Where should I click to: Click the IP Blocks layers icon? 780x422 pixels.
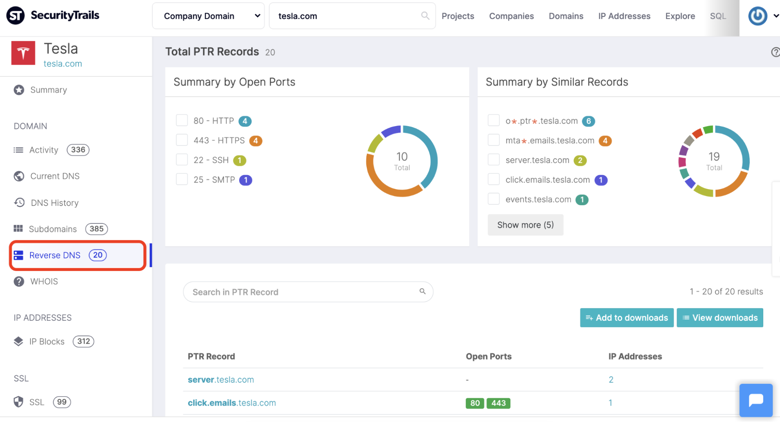(x=18, y=341)
